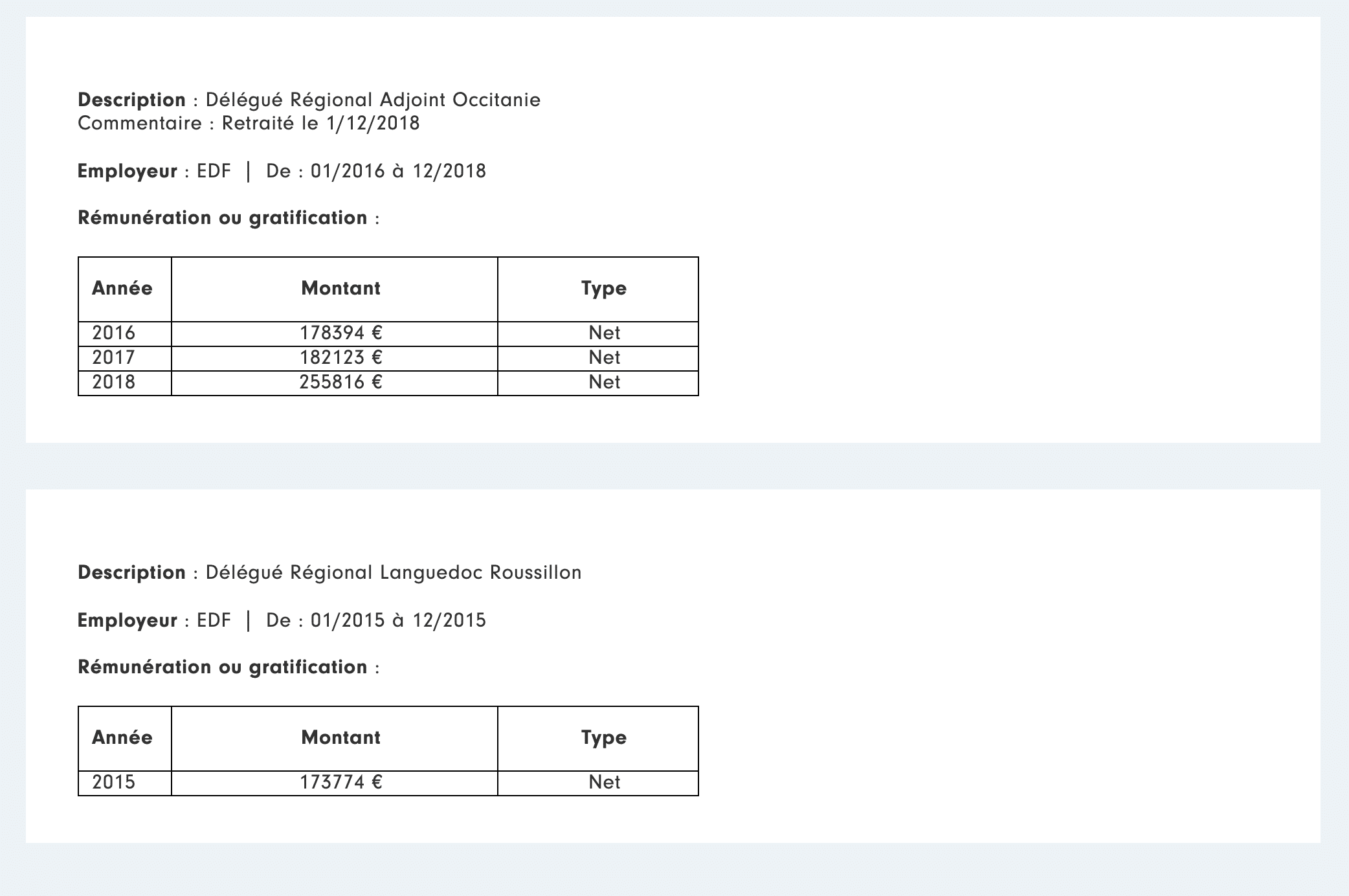Click the 'Type' header in the 2016–2018 table
1349x896 pixels.
603,288
